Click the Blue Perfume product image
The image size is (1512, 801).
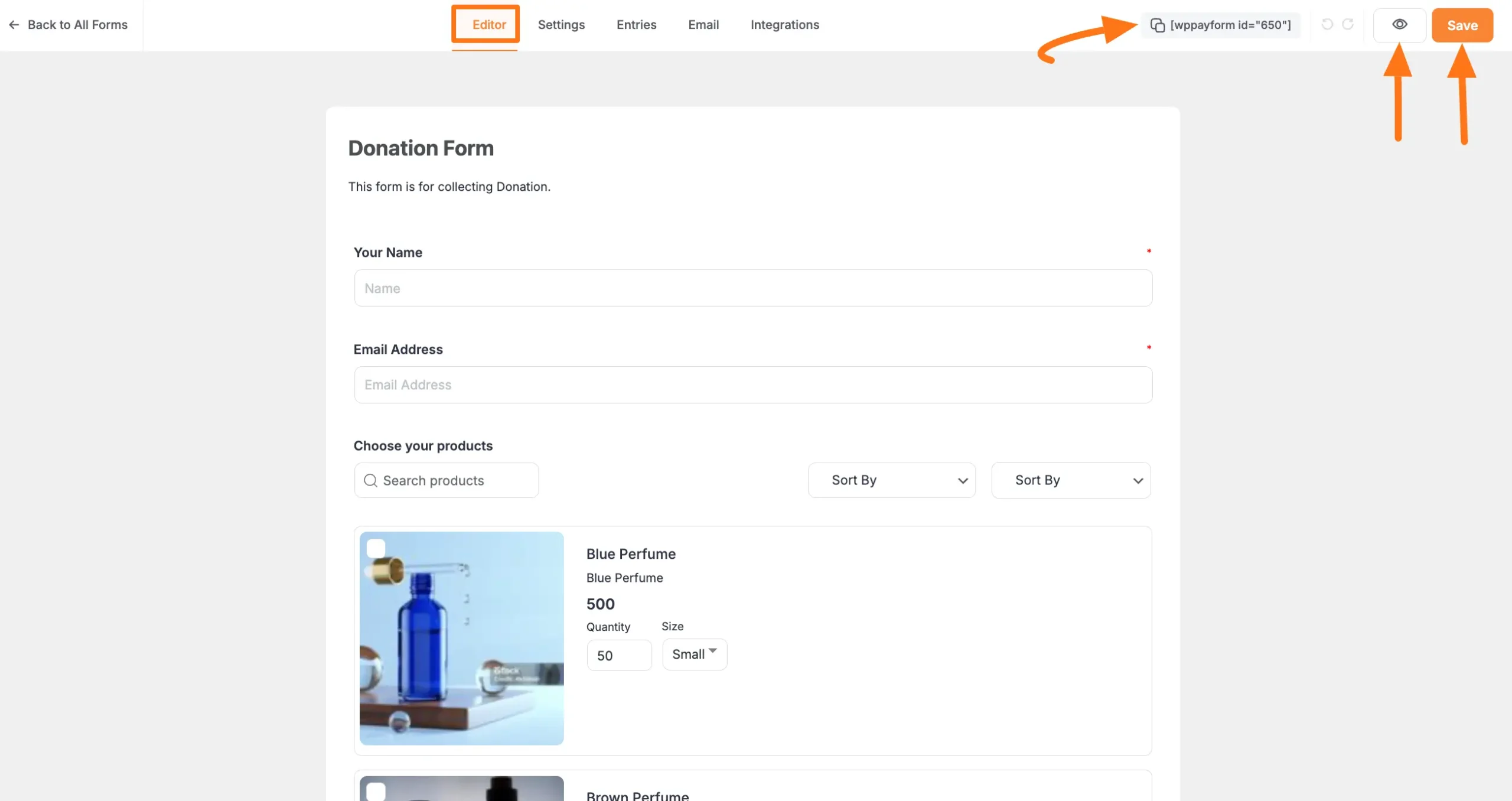tap(461, 639)
